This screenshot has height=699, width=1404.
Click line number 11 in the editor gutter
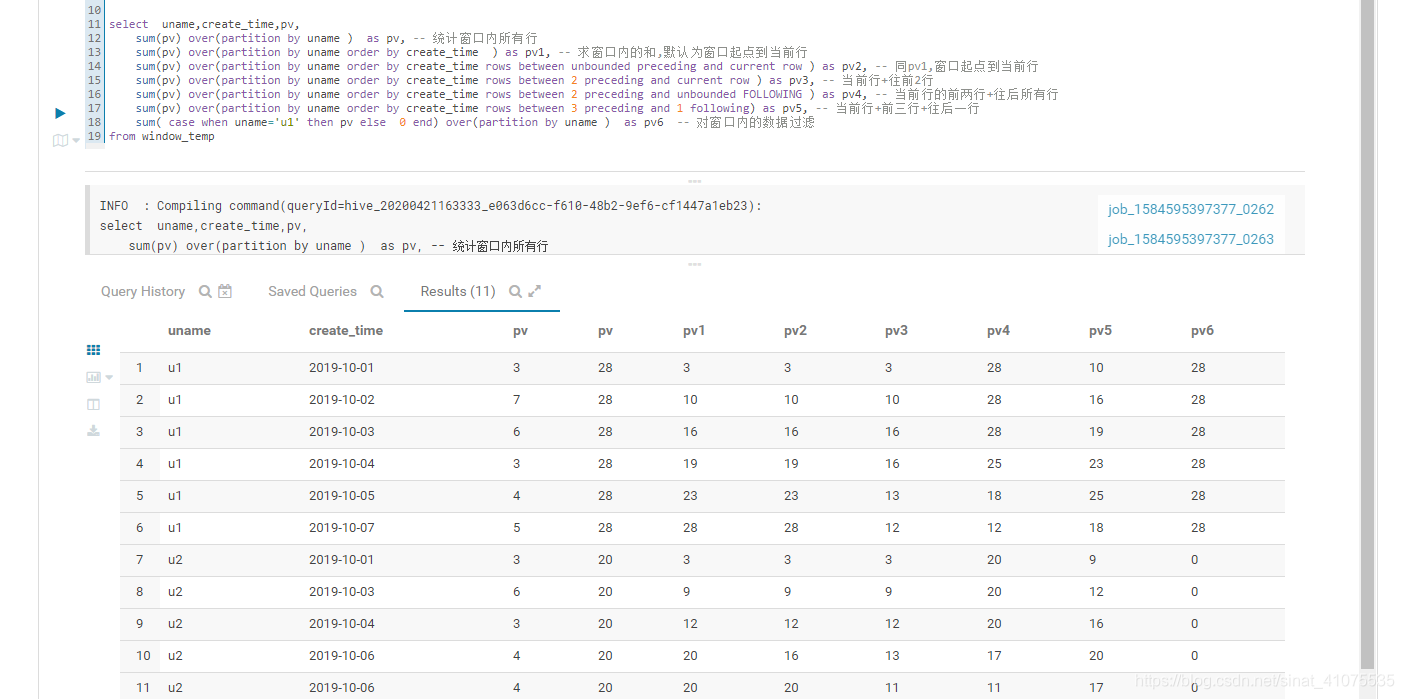(x=95, y=24)
